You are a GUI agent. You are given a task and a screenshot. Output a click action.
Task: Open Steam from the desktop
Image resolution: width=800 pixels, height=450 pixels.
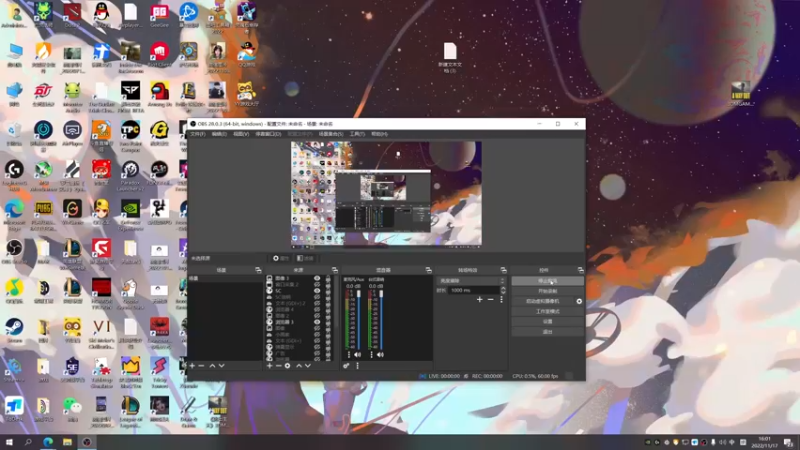tap(14, 330)
